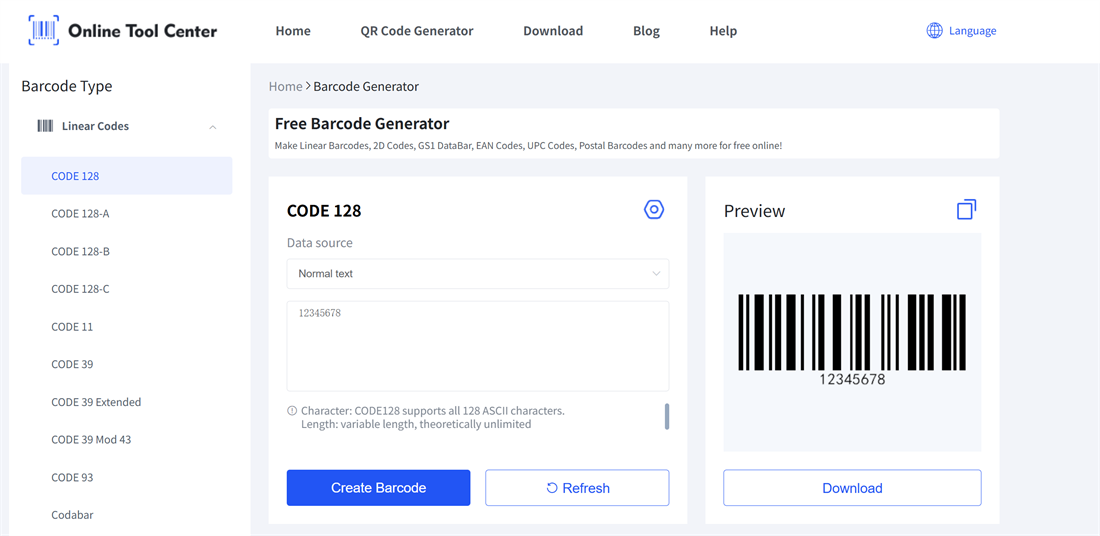Select Codabar in the barcode list
This screenshot has height=536, width=1100.
coord(72,515)
